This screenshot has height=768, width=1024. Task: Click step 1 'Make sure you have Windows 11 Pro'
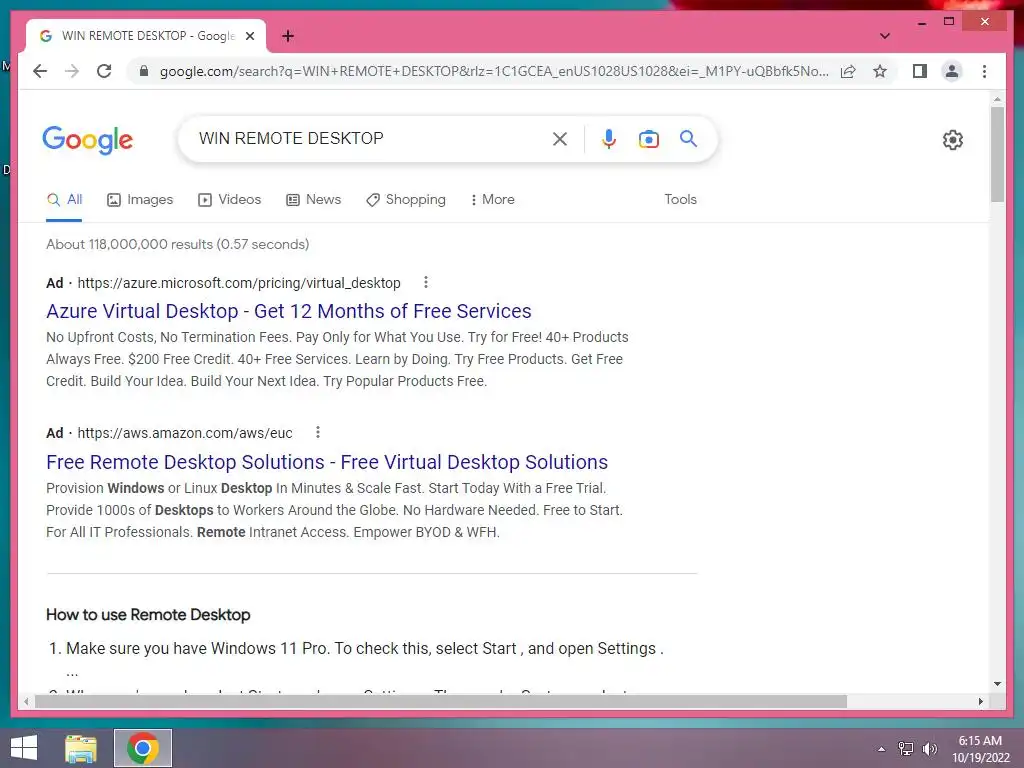click(364, 648)
